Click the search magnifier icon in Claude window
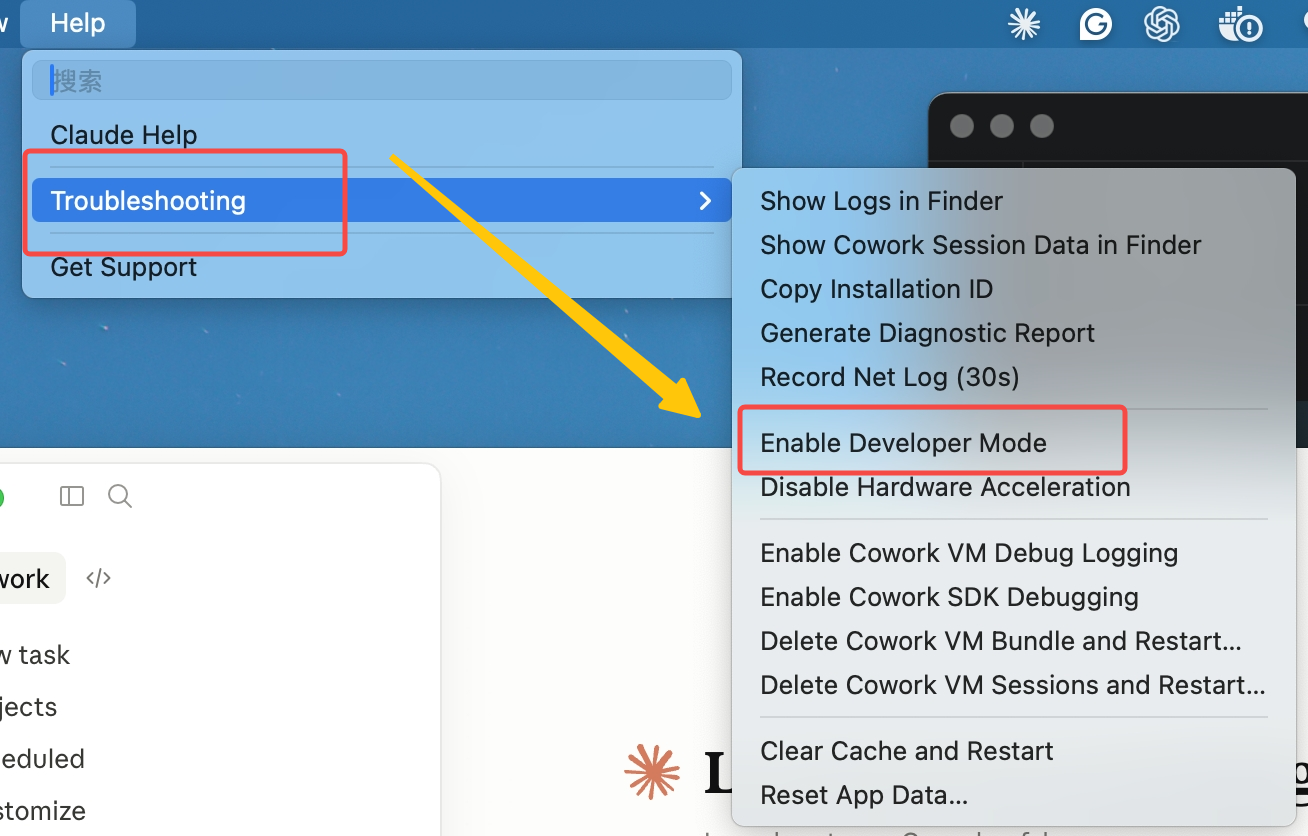 click(x=120, y=496)
